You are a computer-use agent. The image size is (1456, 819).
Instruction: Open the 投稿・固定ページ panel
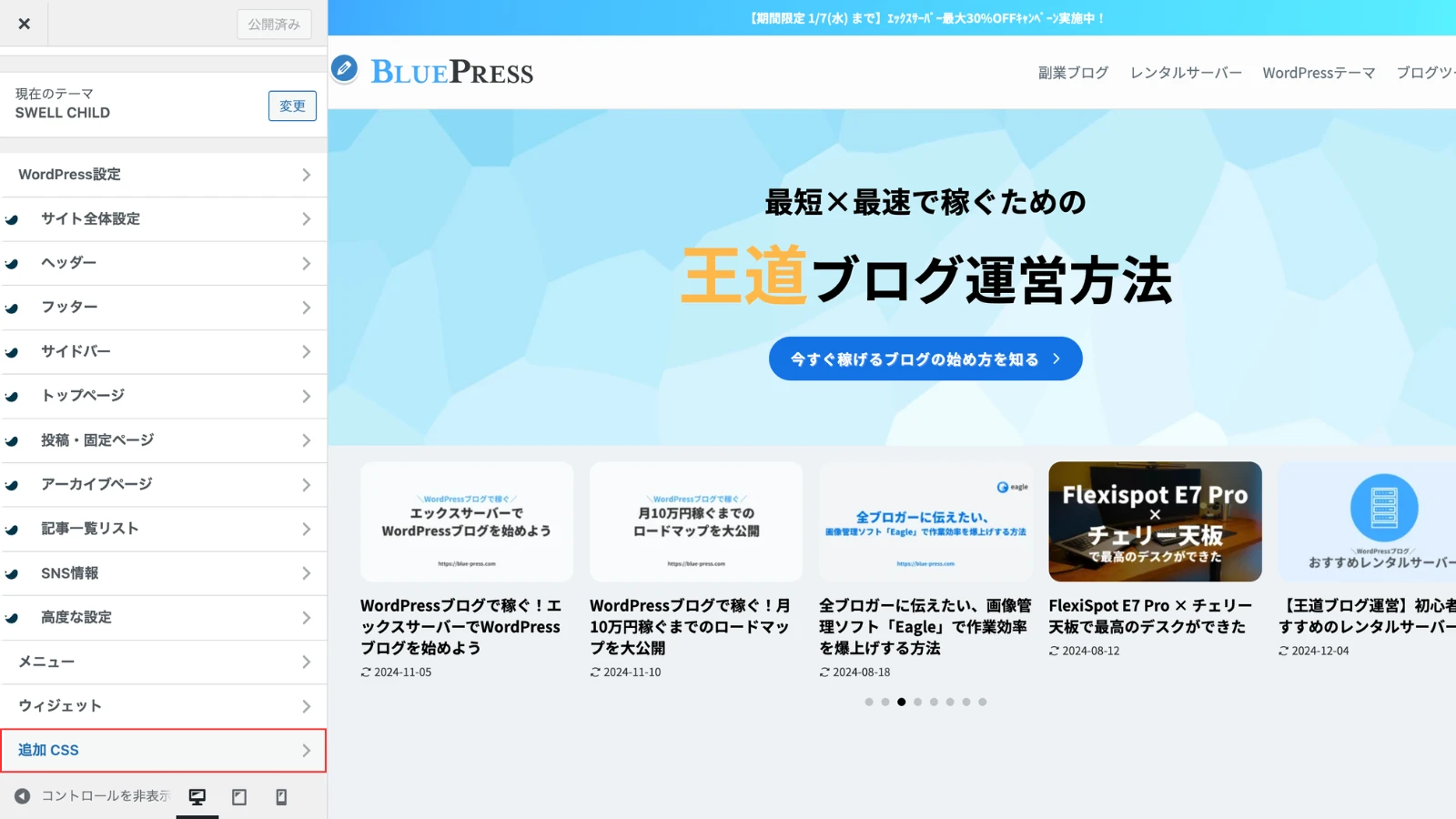click(164, 440)
